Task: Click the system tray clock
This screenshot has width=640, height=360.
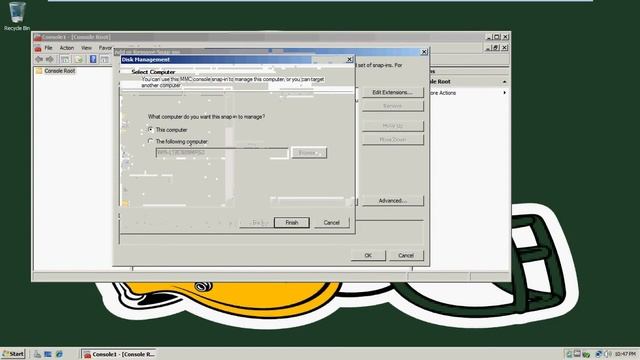Action: (x=625, y=354)
